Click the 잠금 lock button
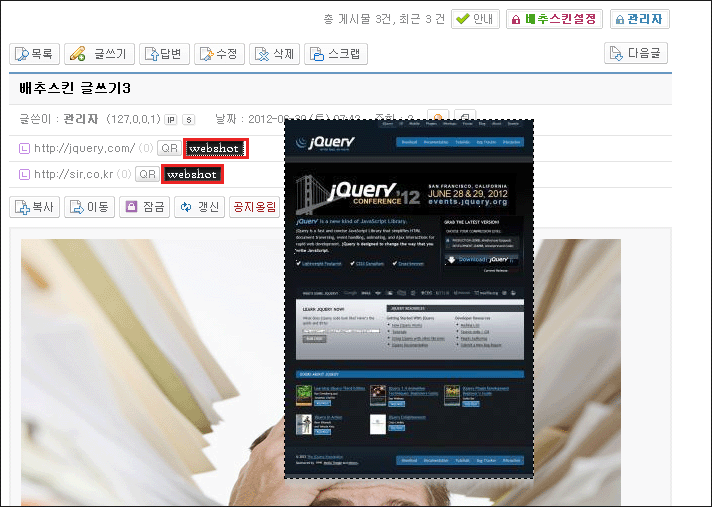This screenshot has height=507, width=712. (144, 207)
